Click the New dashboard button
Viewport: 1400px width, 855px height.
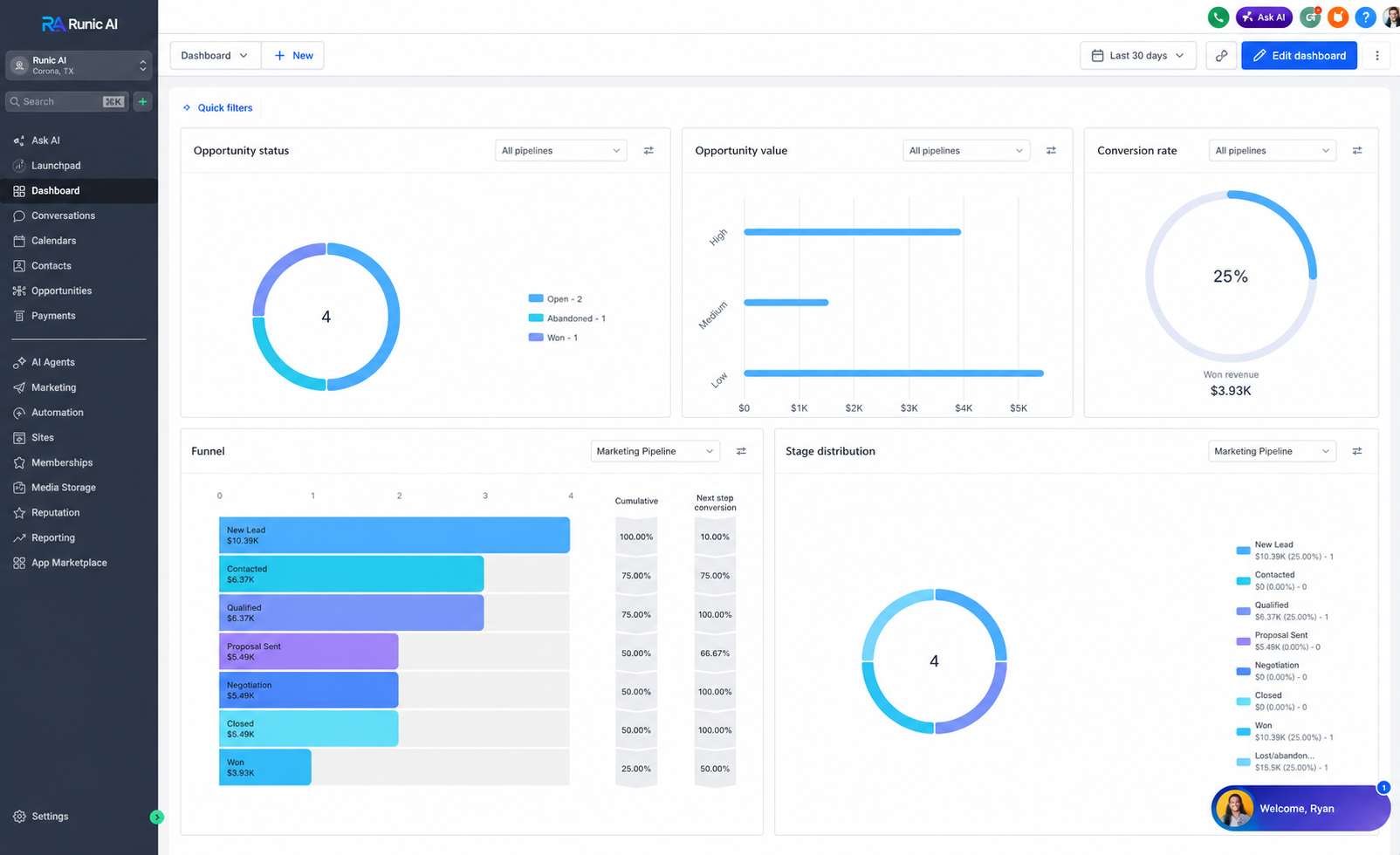click(293, 55)
